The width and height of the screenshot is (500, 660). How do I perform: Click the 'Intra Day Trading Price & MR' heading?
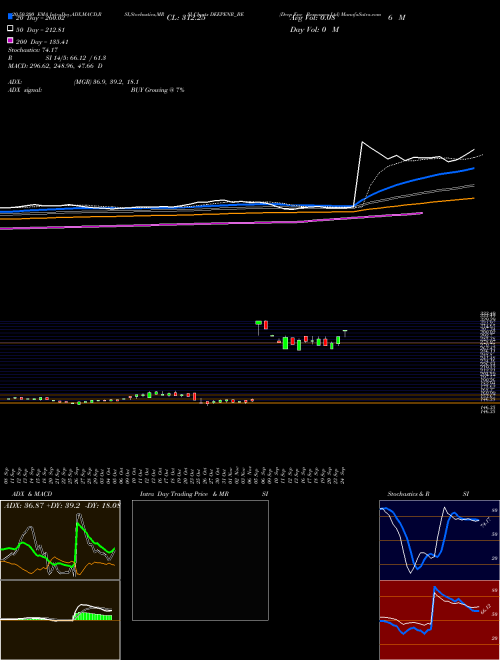(x=185, y=494)
